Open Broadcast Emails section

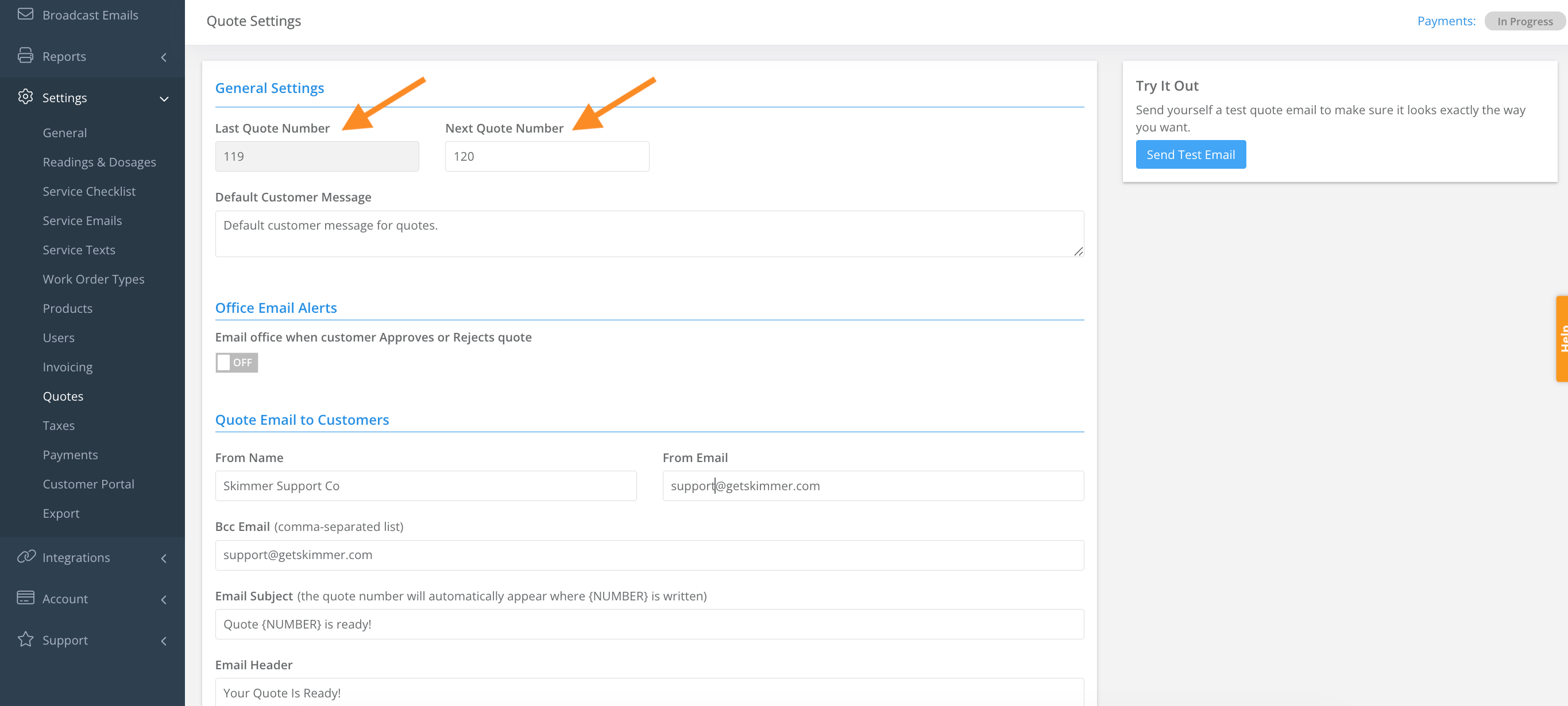click(90, 14)
